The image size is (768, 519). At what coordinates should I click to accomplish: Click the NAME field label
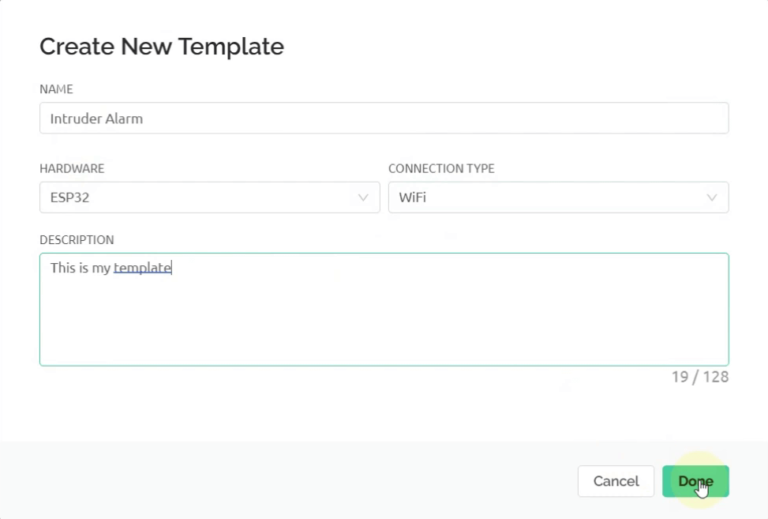coord(56,89)
